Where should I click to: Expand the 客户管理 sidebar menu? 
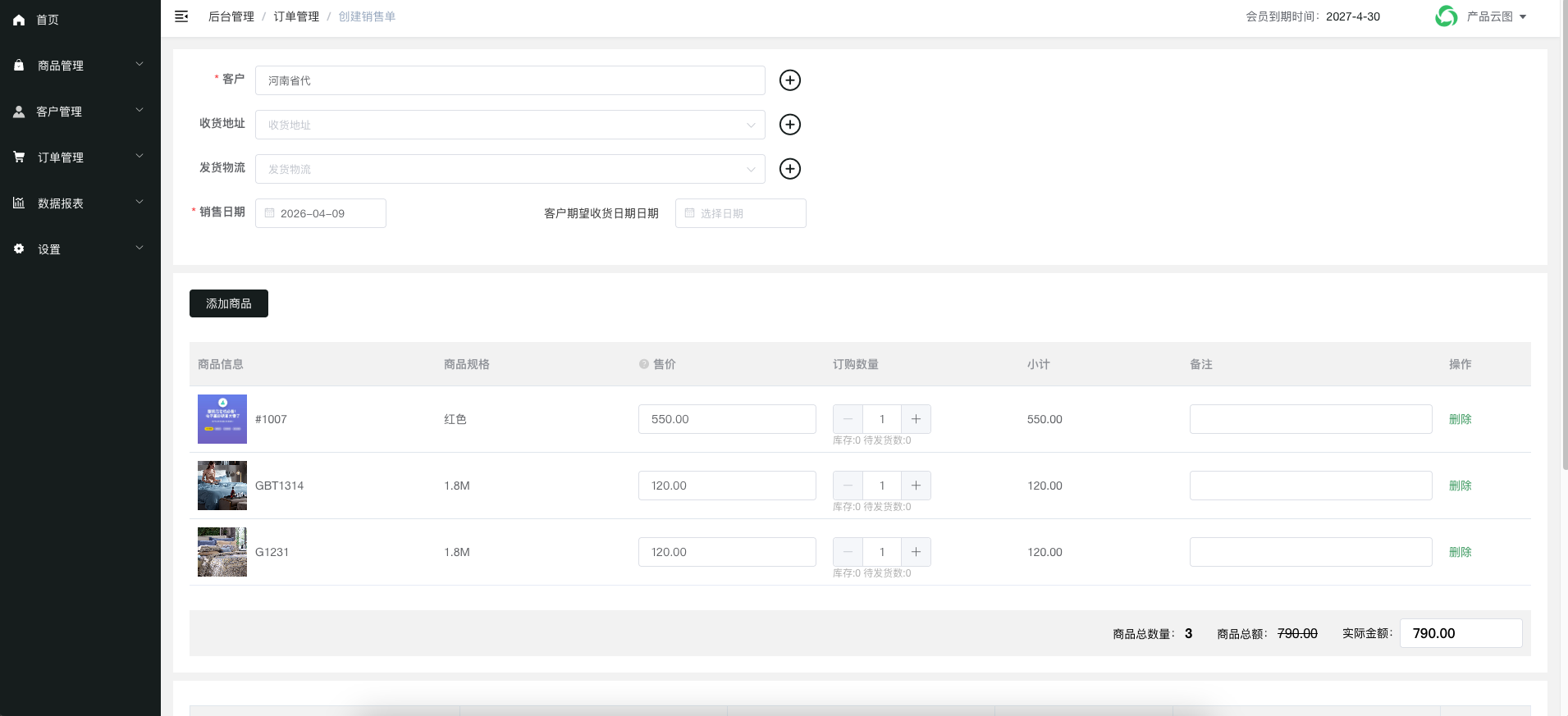coord(80,111)
